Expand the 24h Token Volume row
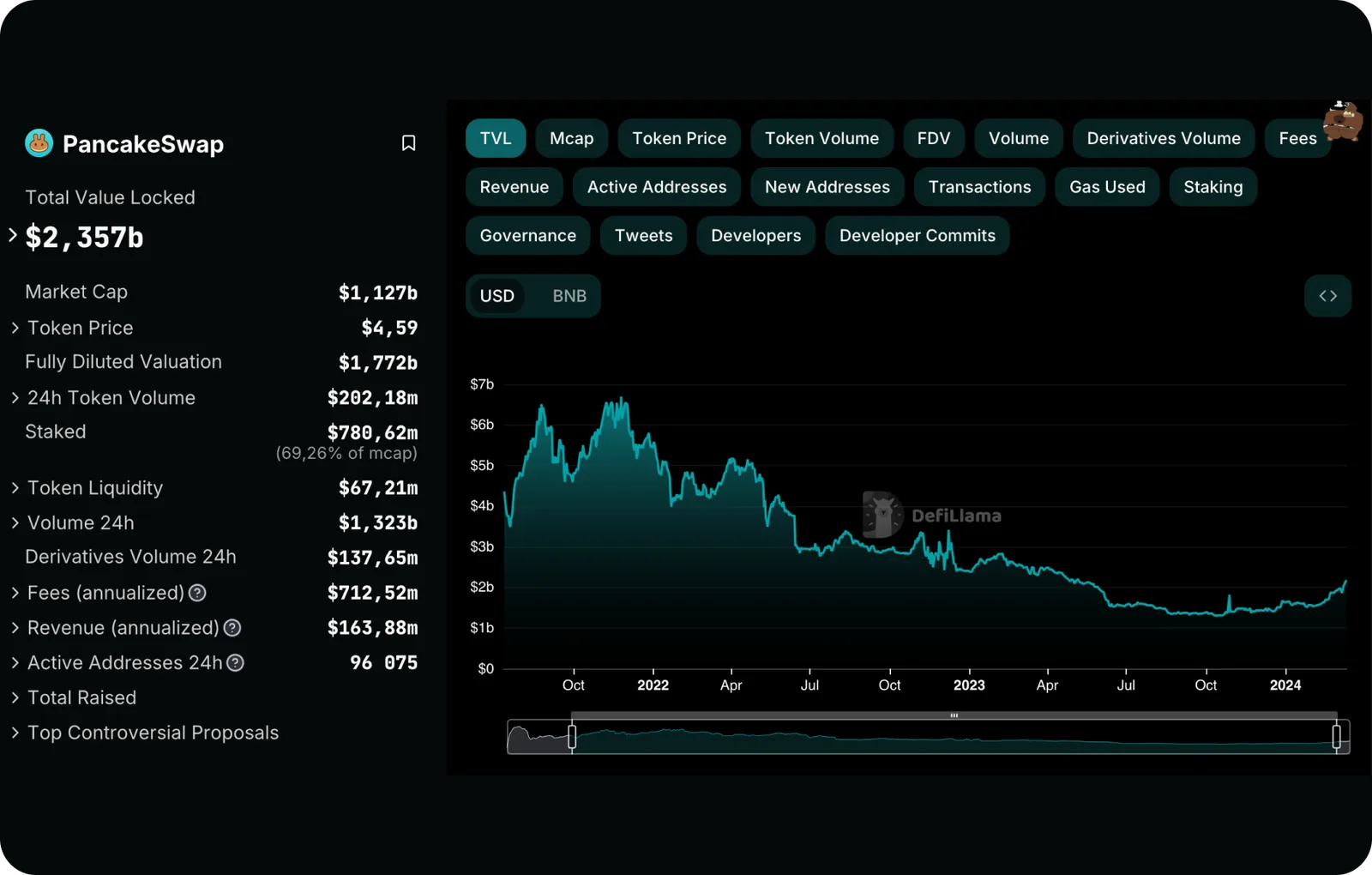This screenshot has height=875, width=1372. point(15,398)
